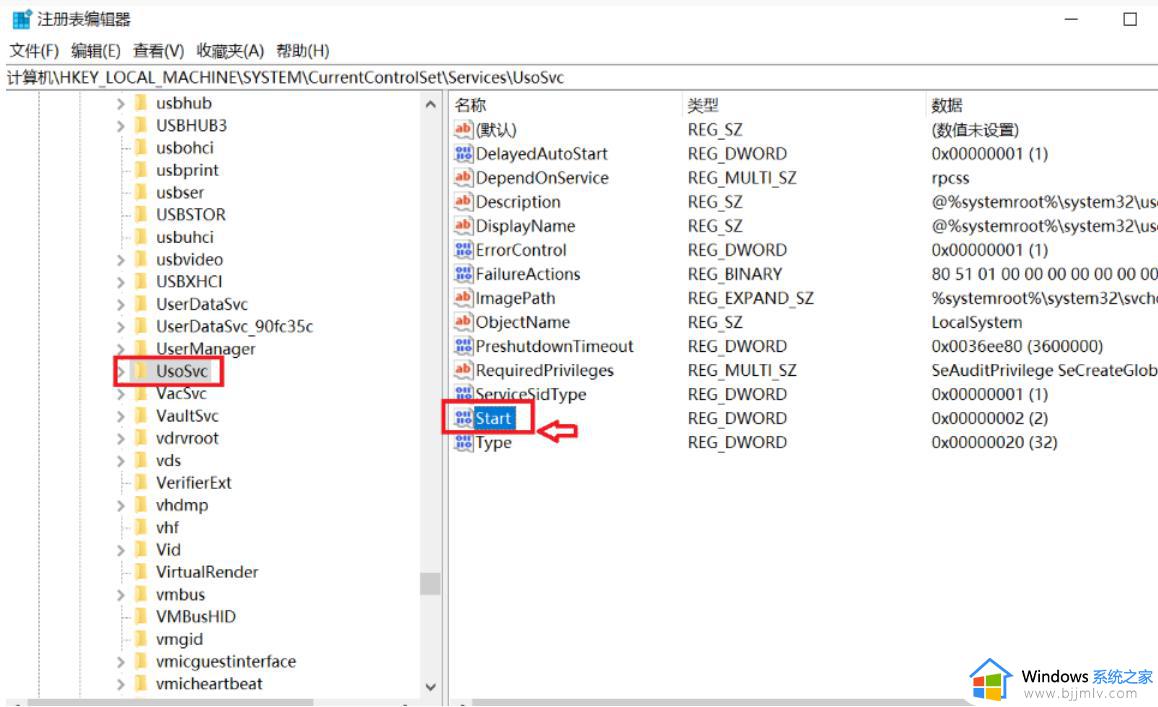Open the 文件(F) menu
The height and width of the screenshot is (707, 1158).
[34, 50]
